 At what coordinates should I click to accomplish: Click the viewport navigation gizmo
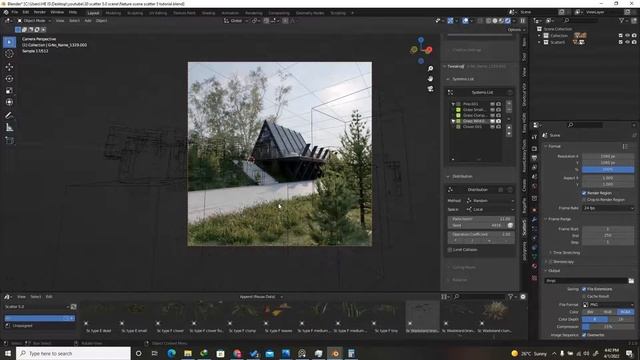(421, 50)
